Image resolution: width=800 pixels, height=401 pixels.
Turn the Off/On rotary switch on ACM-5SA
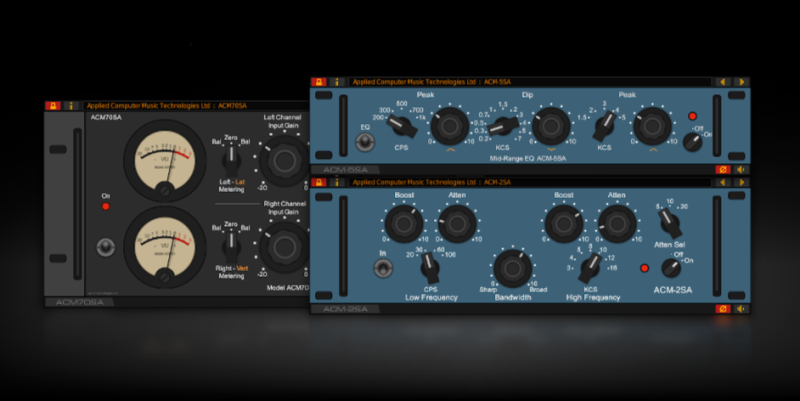tap(692, 142)
